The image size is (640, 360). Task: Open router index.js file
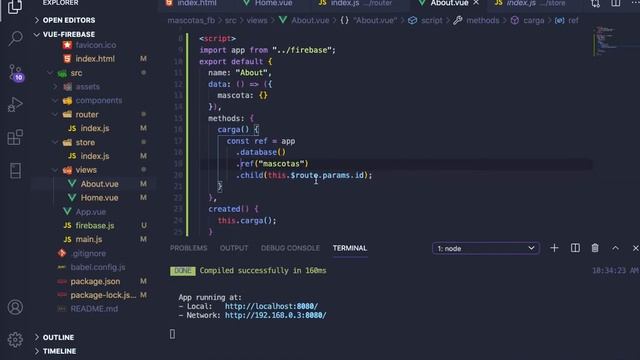pyautogui.click(x=95, y=128)
